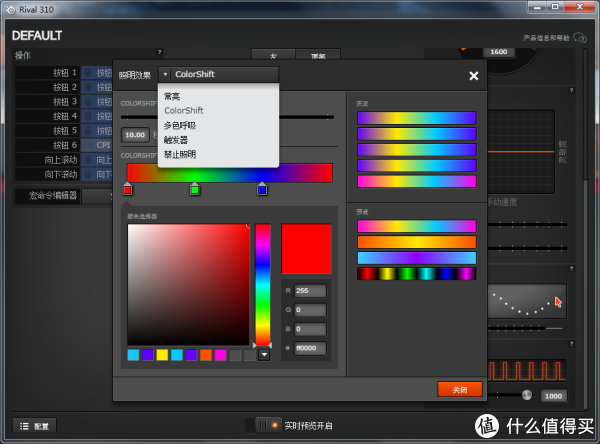Click the blue gradient stop marker
This screenshot has height=444, width=600.
(x=262, y=189)
